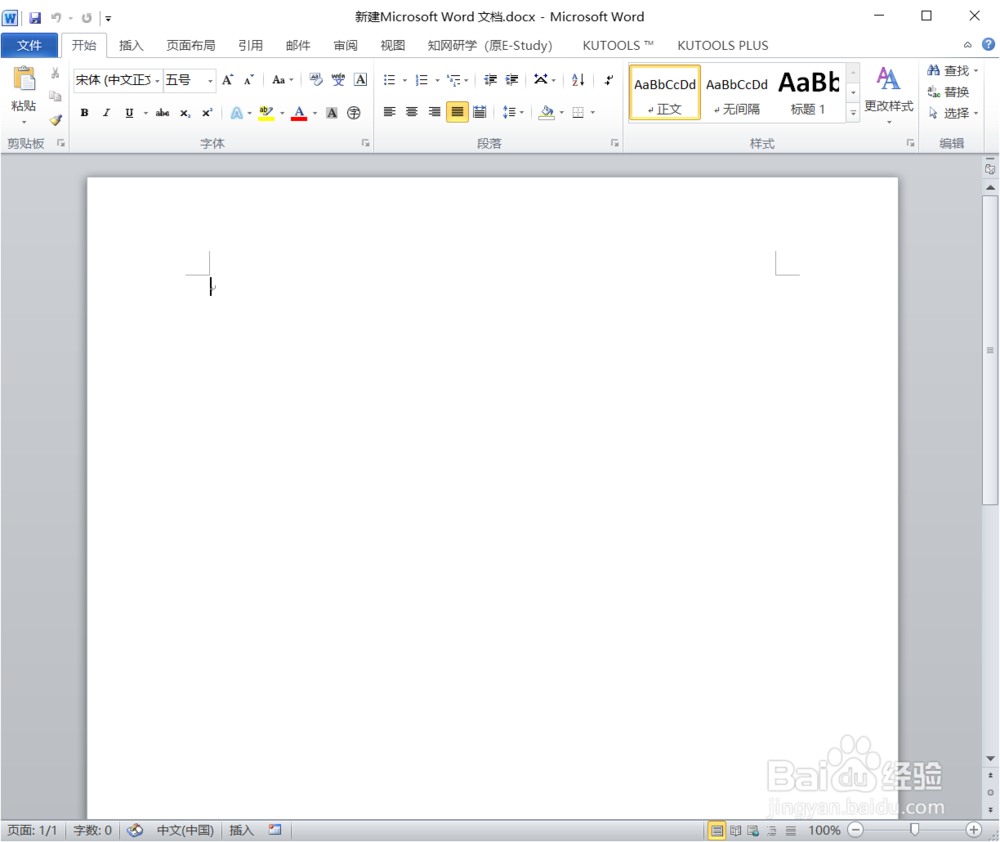Open the Borders dropdown
The image size is (1000, 842).
tap(592, 113)
